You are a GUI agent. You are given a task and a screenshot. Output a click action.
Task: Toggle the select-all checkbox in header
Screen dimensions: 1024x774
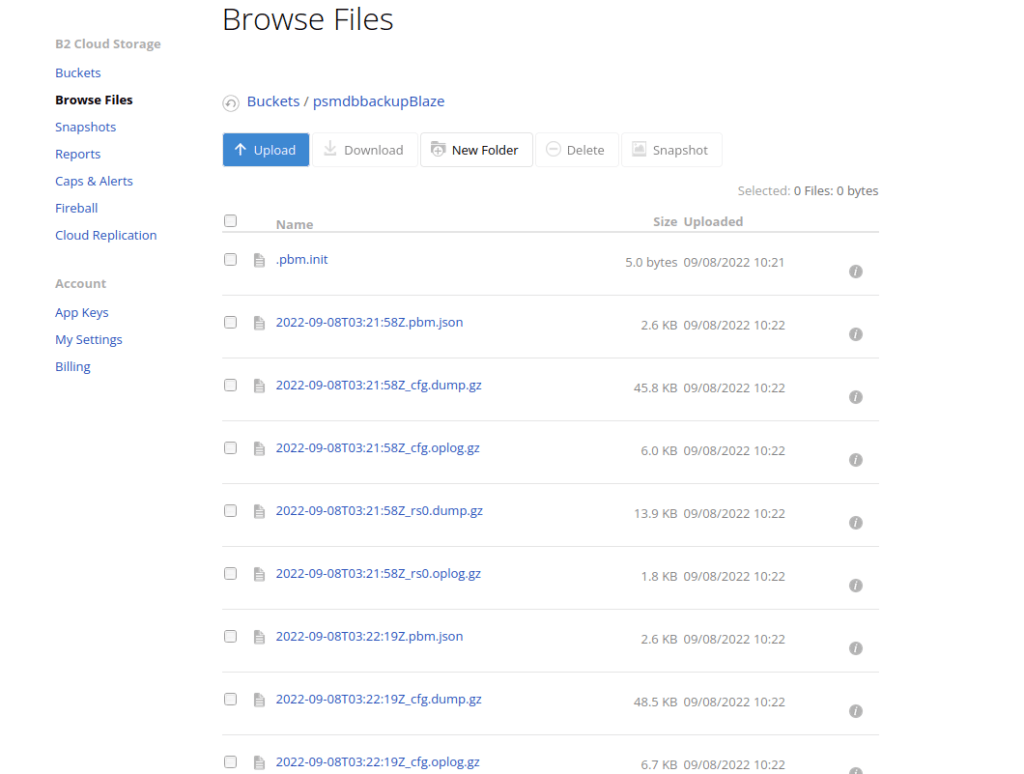point(231,221)
